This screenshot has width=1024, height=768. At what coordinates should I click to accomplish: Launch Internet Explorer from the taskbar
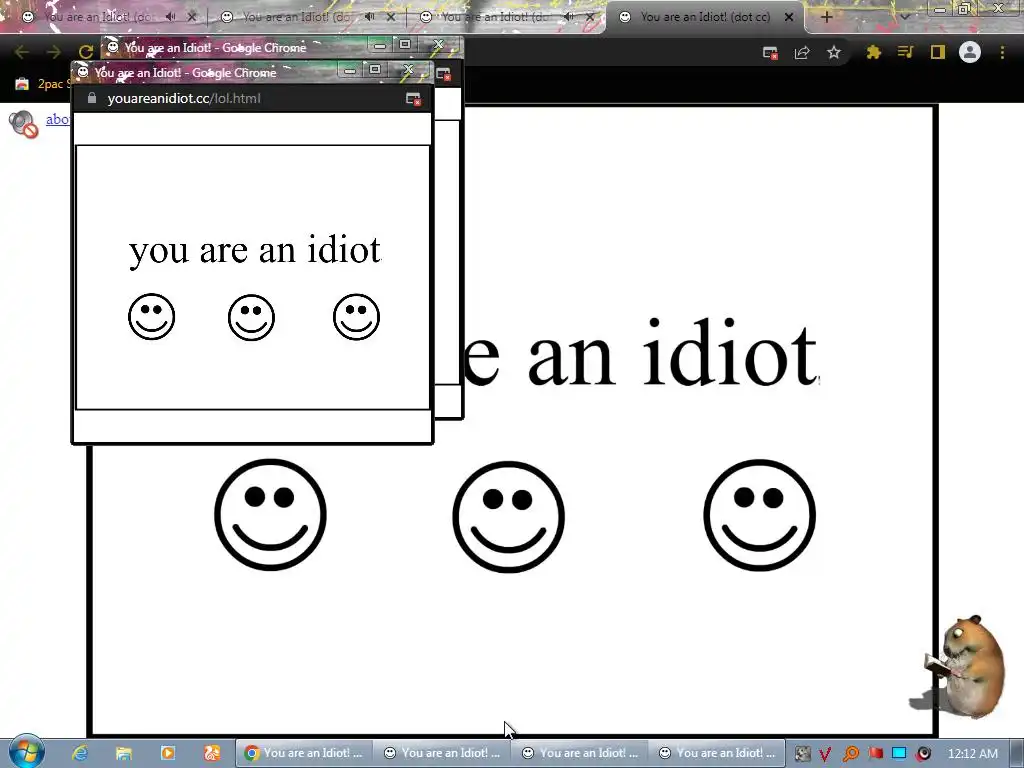pos(80,753)
